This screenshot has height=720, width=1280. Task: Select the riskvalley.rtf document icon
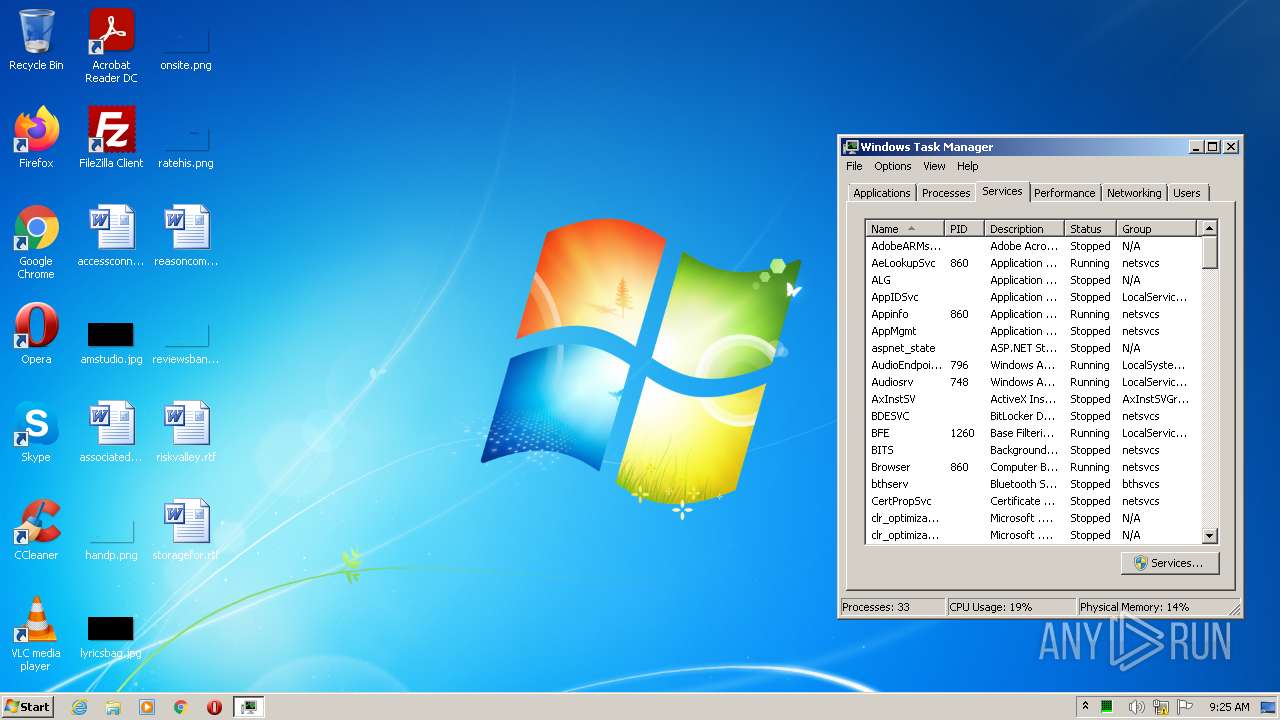186,433
